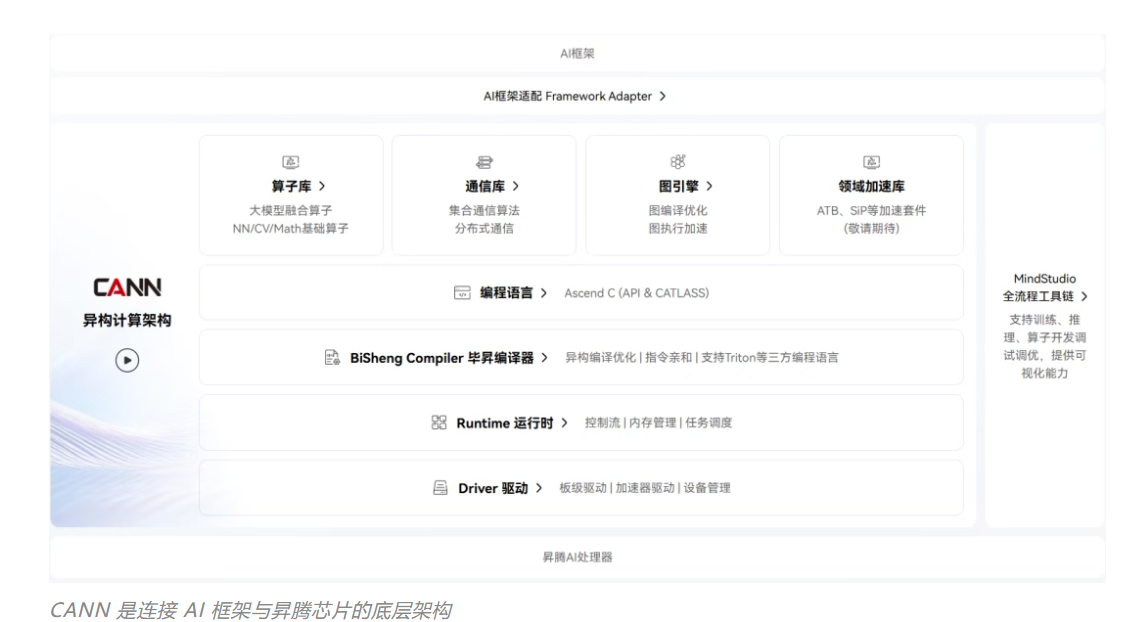Click the Driver 驱动 icon

440,487
